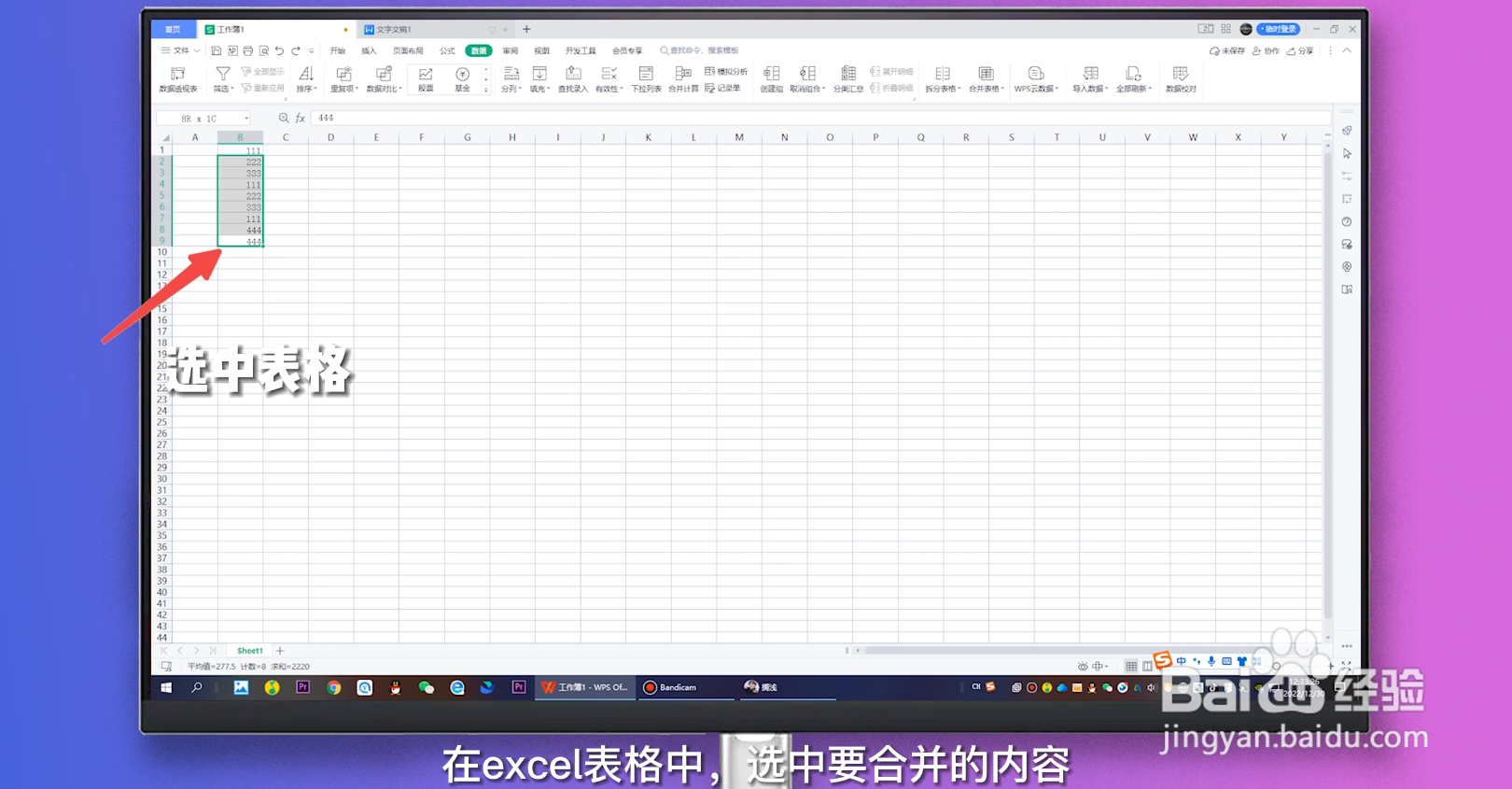Screen dimensions: 1512x789
Task: Open the vertical three-dot more options
Action: click(x=1331, y=50)
